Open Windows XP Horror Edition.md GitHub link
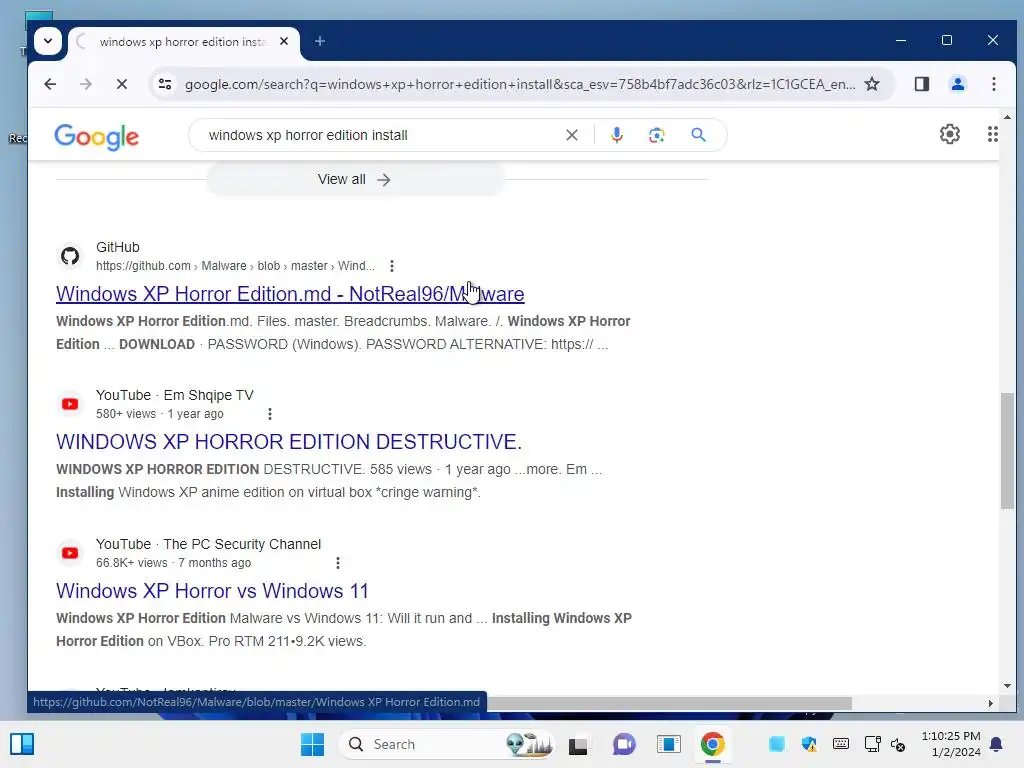The height and width of the screenshot is (768, 1024). 290,294
